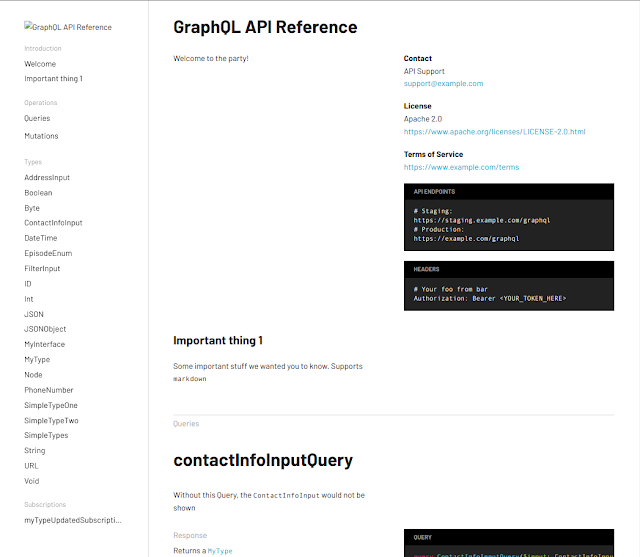The width and height of the screenshot is (640, 557).
Task: Click the GraphQL API Reference page title
Action: coord(265,27)
